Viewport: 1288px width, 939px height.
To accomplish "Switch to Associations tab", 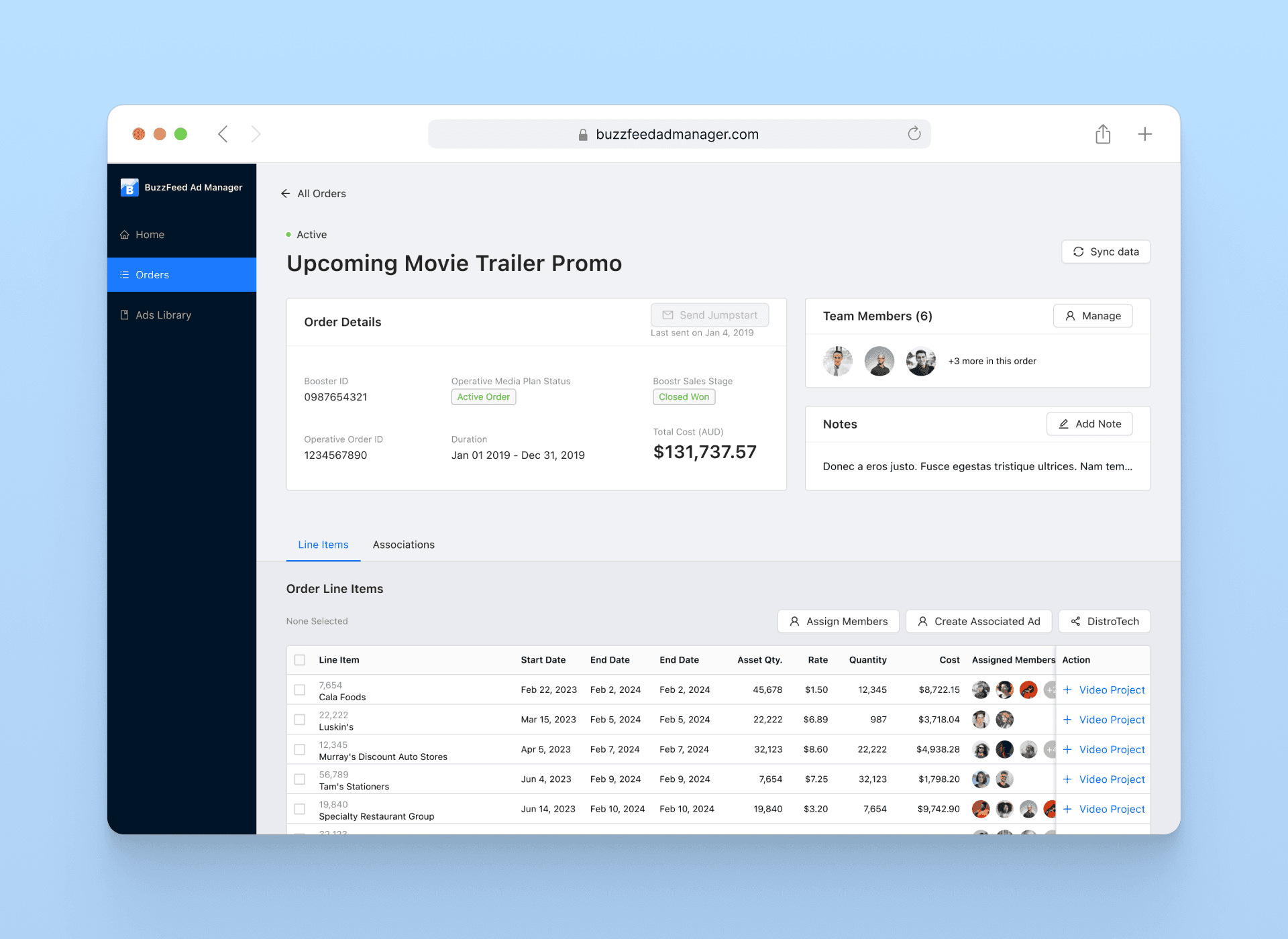I will (x=404, y=545).
